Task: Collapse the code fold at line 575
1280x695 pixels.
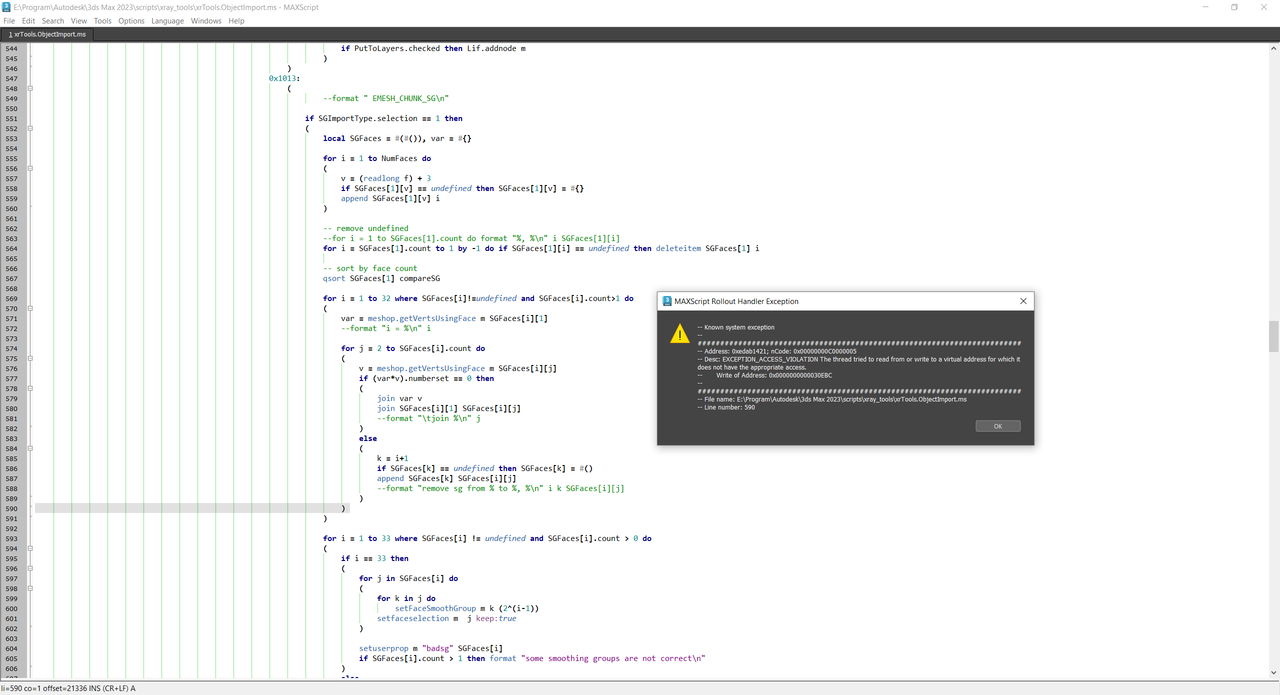Action: [x=30, y=358]
